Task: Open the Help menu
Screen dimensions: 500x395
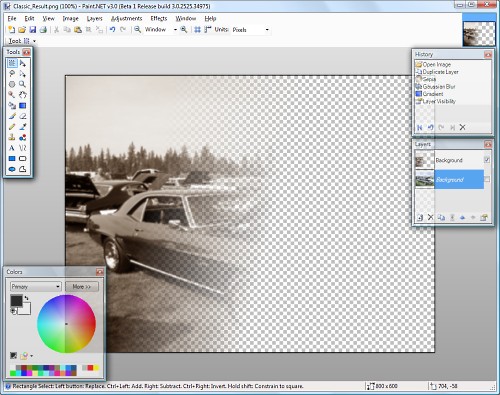Action: tap(210, 18)
